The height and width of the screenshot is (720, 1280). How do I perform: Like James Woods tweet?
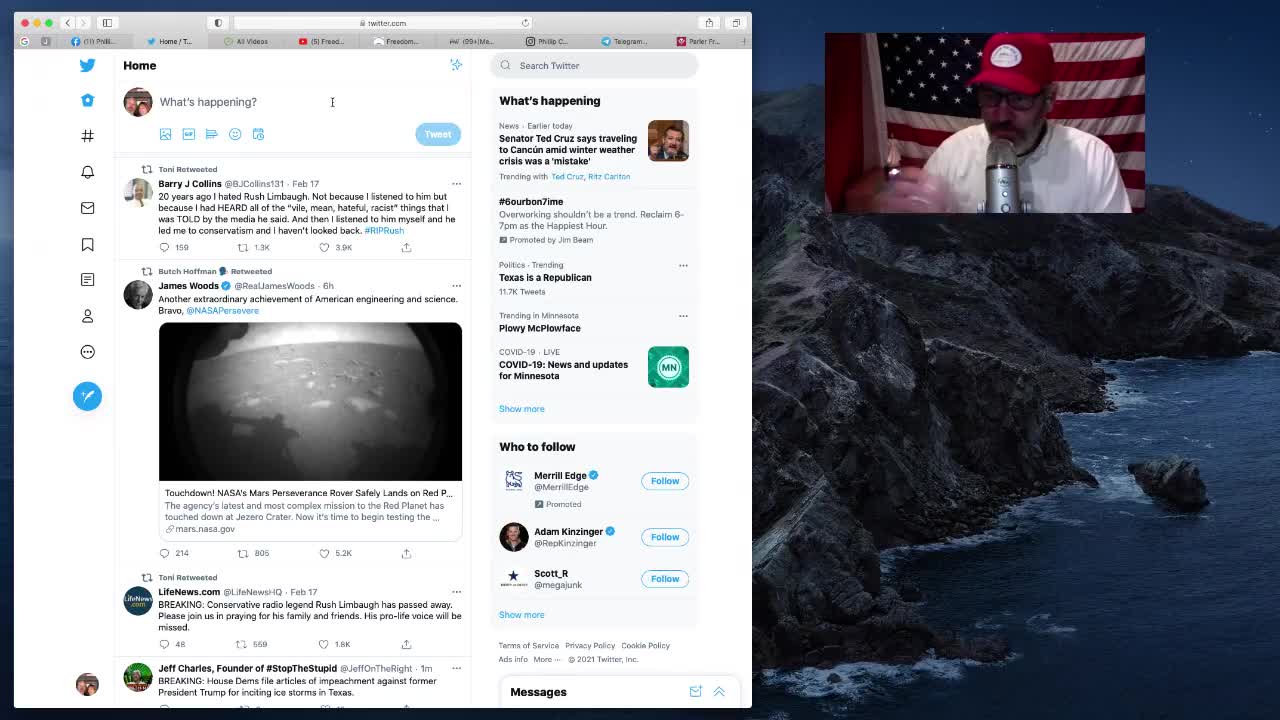[x=324, y=553]
